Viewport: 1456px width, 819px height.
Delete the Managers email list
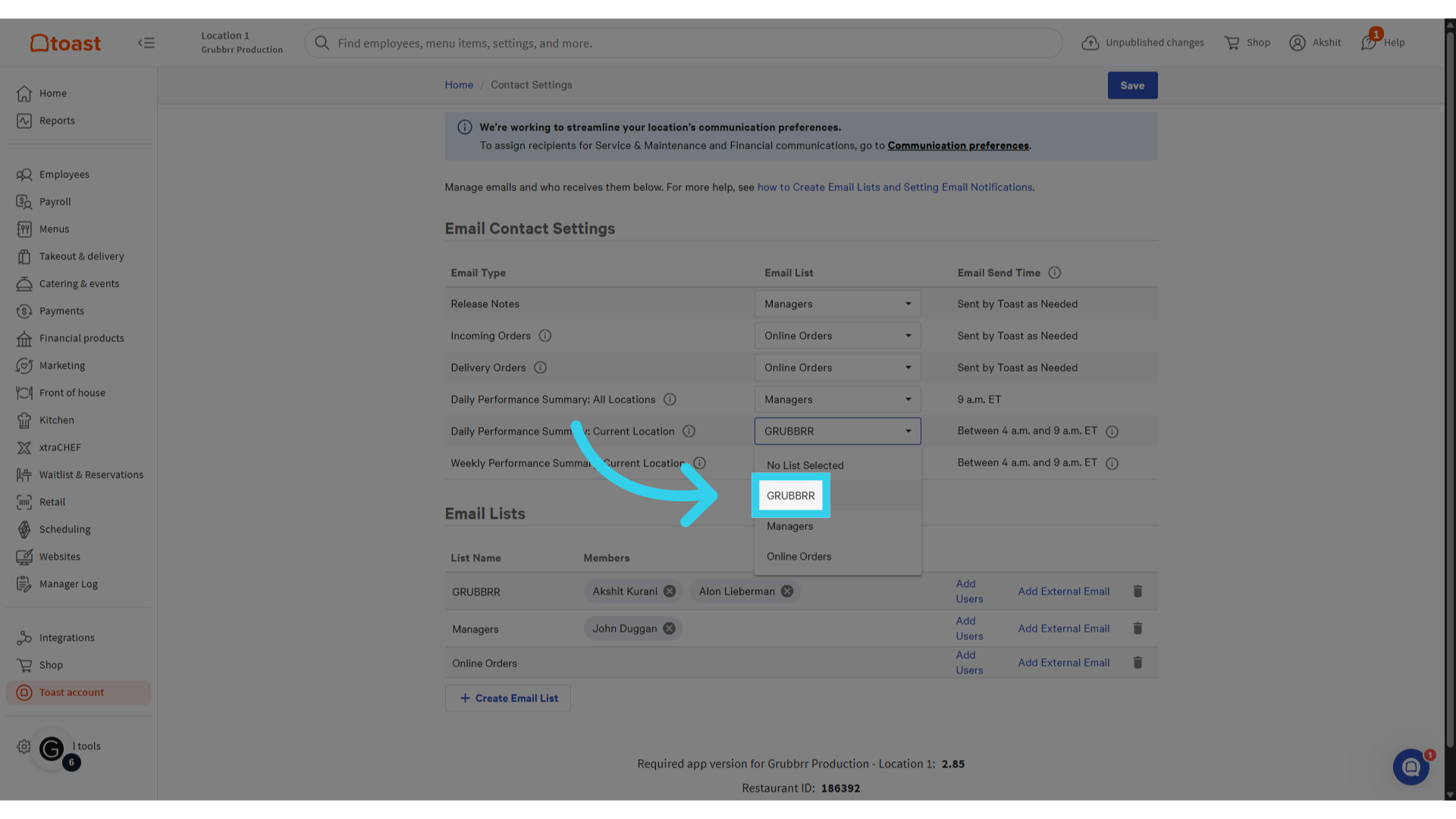click(1137, 629)
